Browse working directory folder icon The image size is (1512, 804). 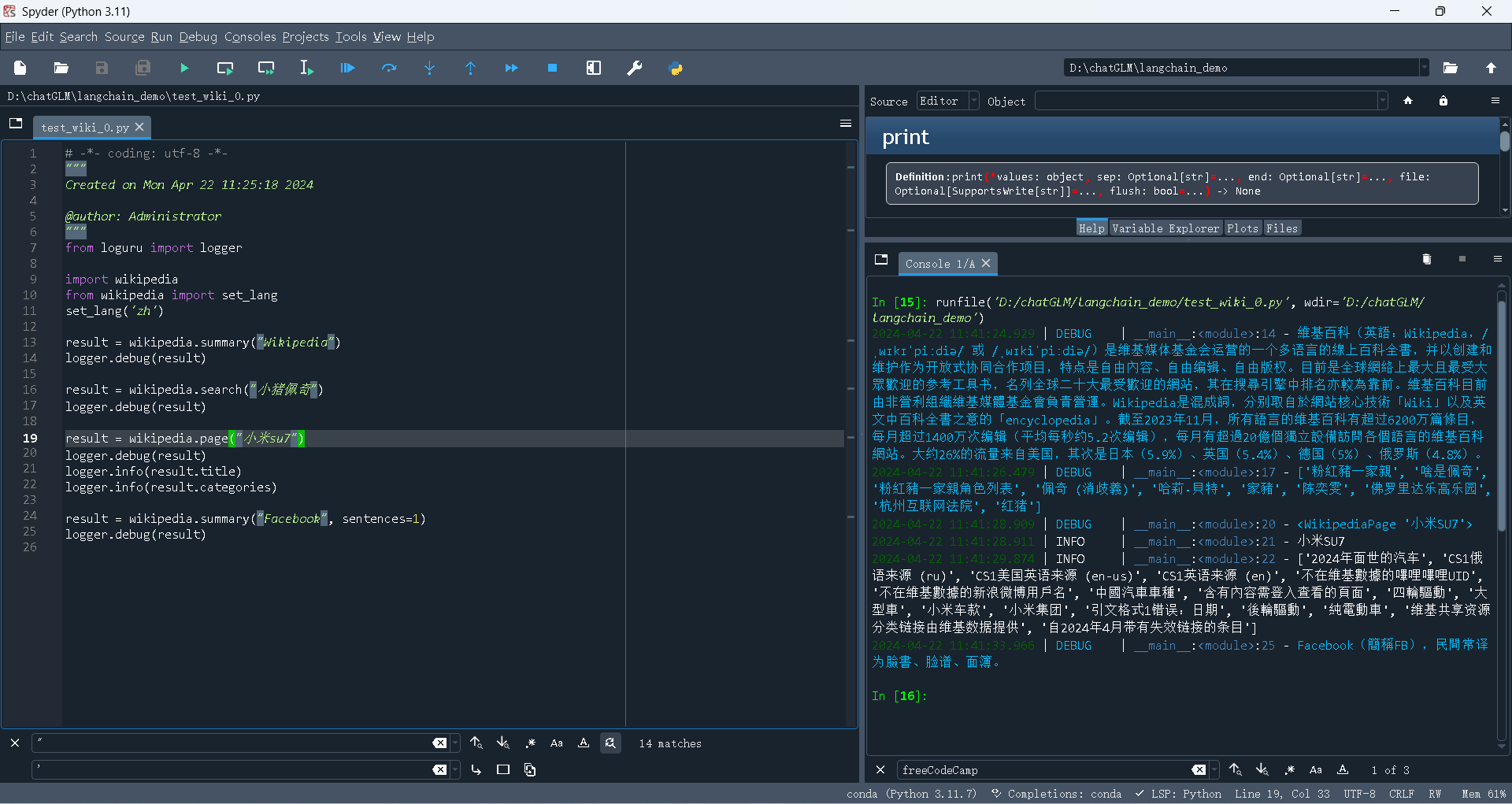(1451, 69)
